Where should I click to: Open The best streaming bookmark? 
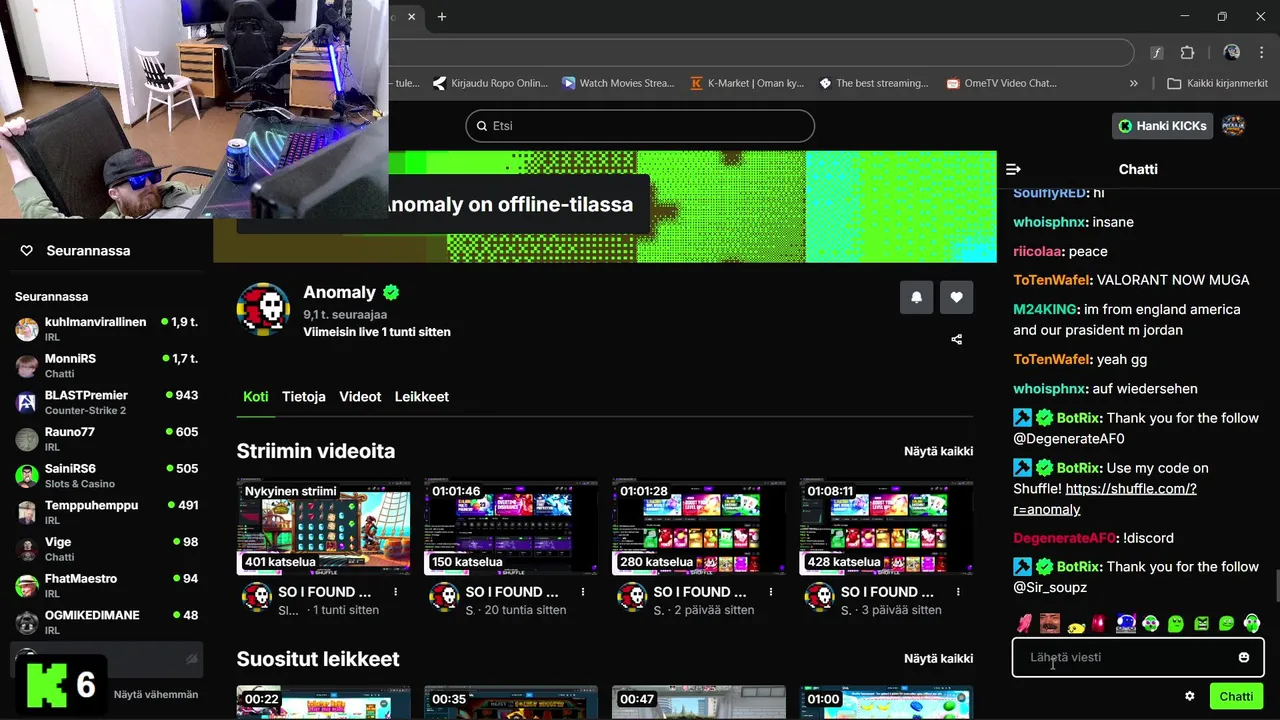(874, 83)
